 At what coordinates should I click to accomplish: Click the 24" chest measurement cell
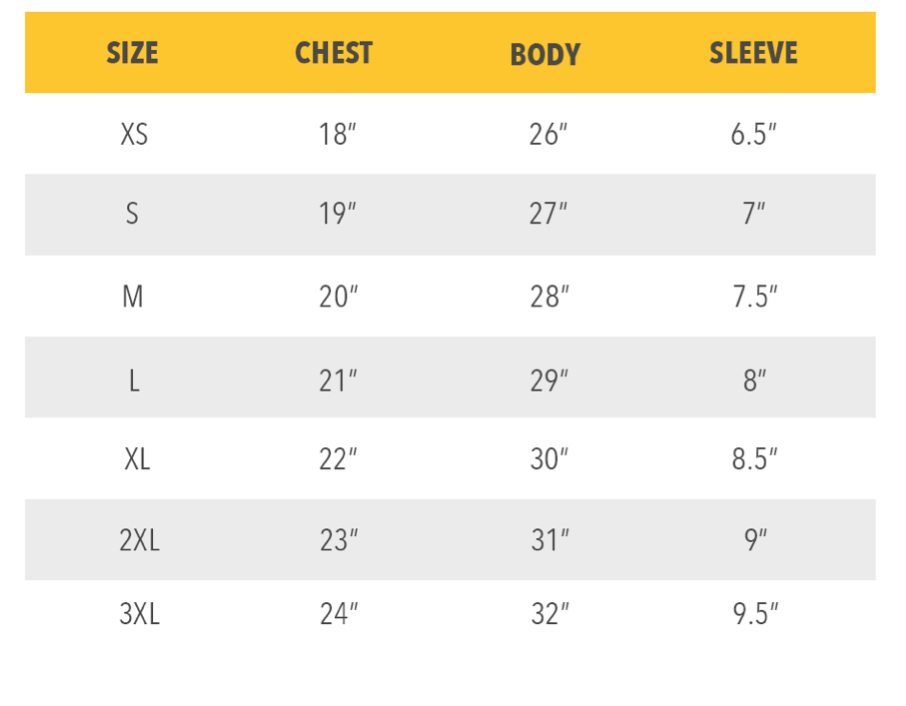(339, 614)
